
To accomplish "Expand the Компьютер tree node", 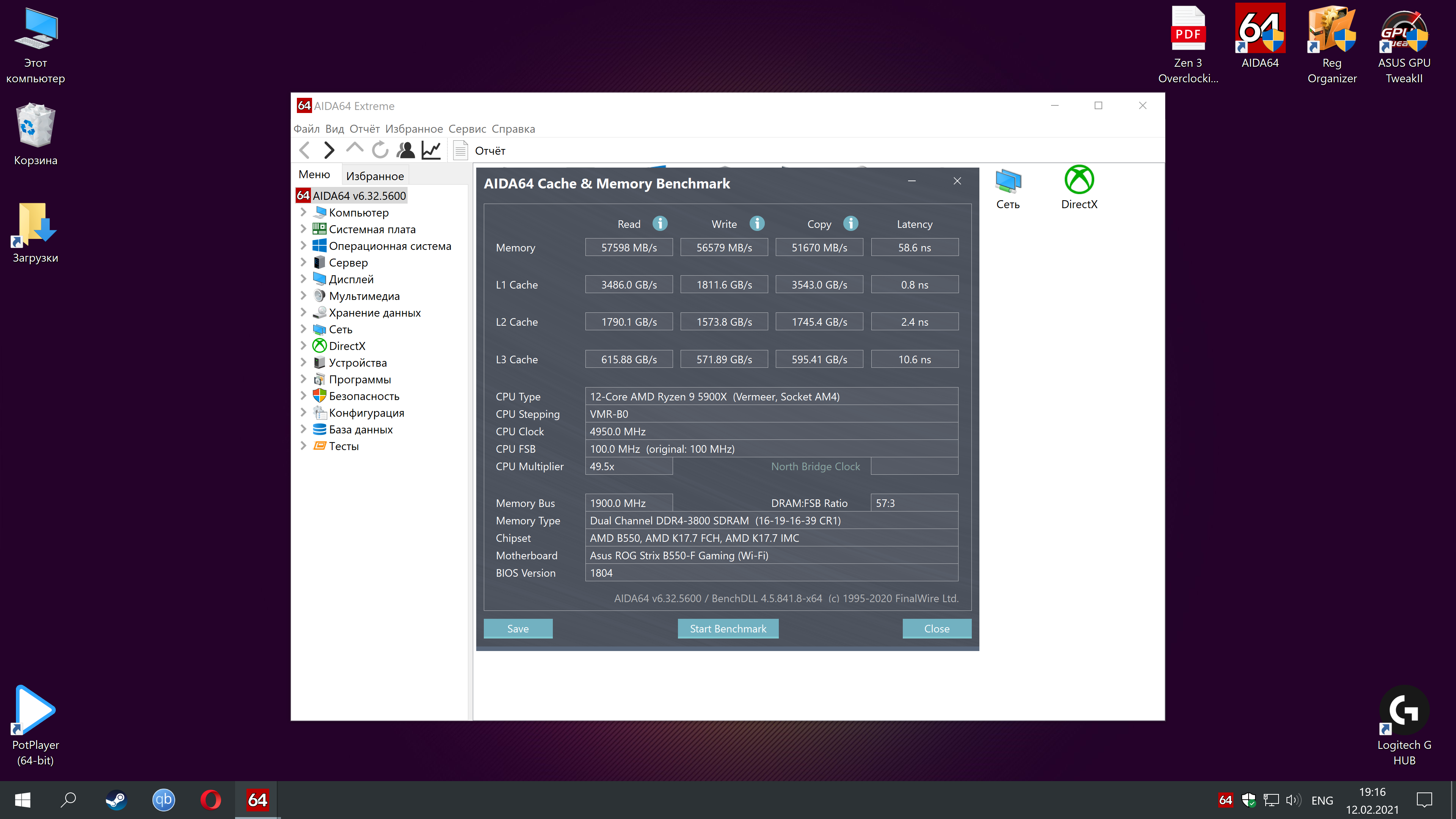I will point(303,212).
